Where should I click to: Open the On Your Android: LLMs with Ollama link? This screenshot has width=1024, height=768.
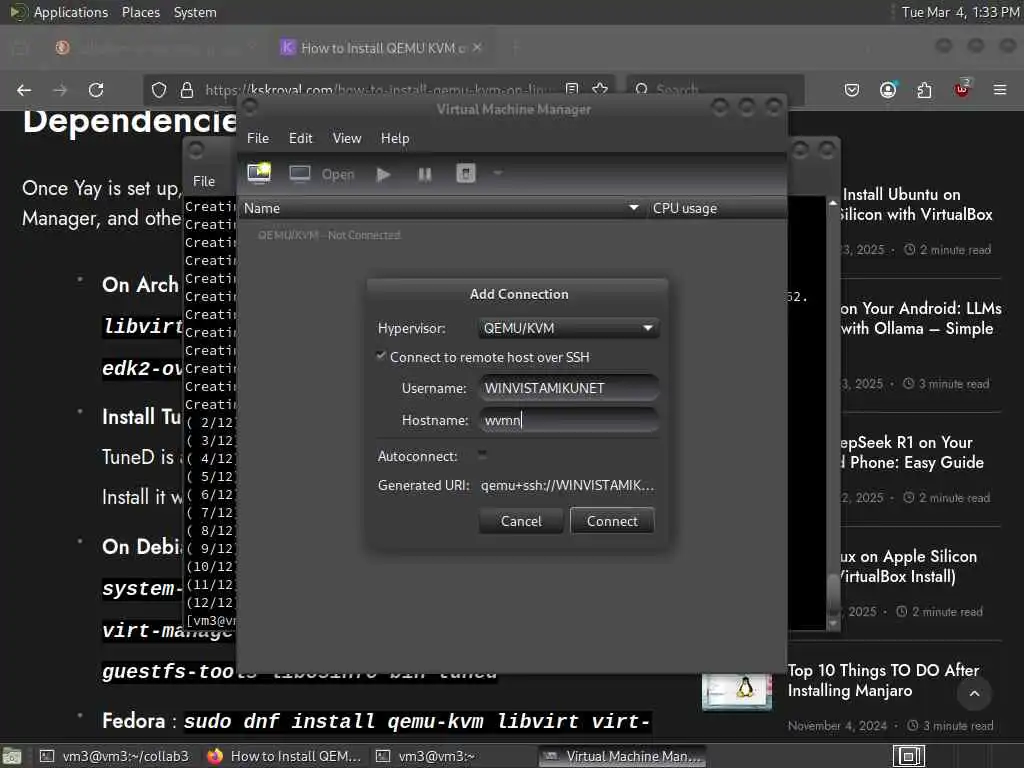pos(920,318)
